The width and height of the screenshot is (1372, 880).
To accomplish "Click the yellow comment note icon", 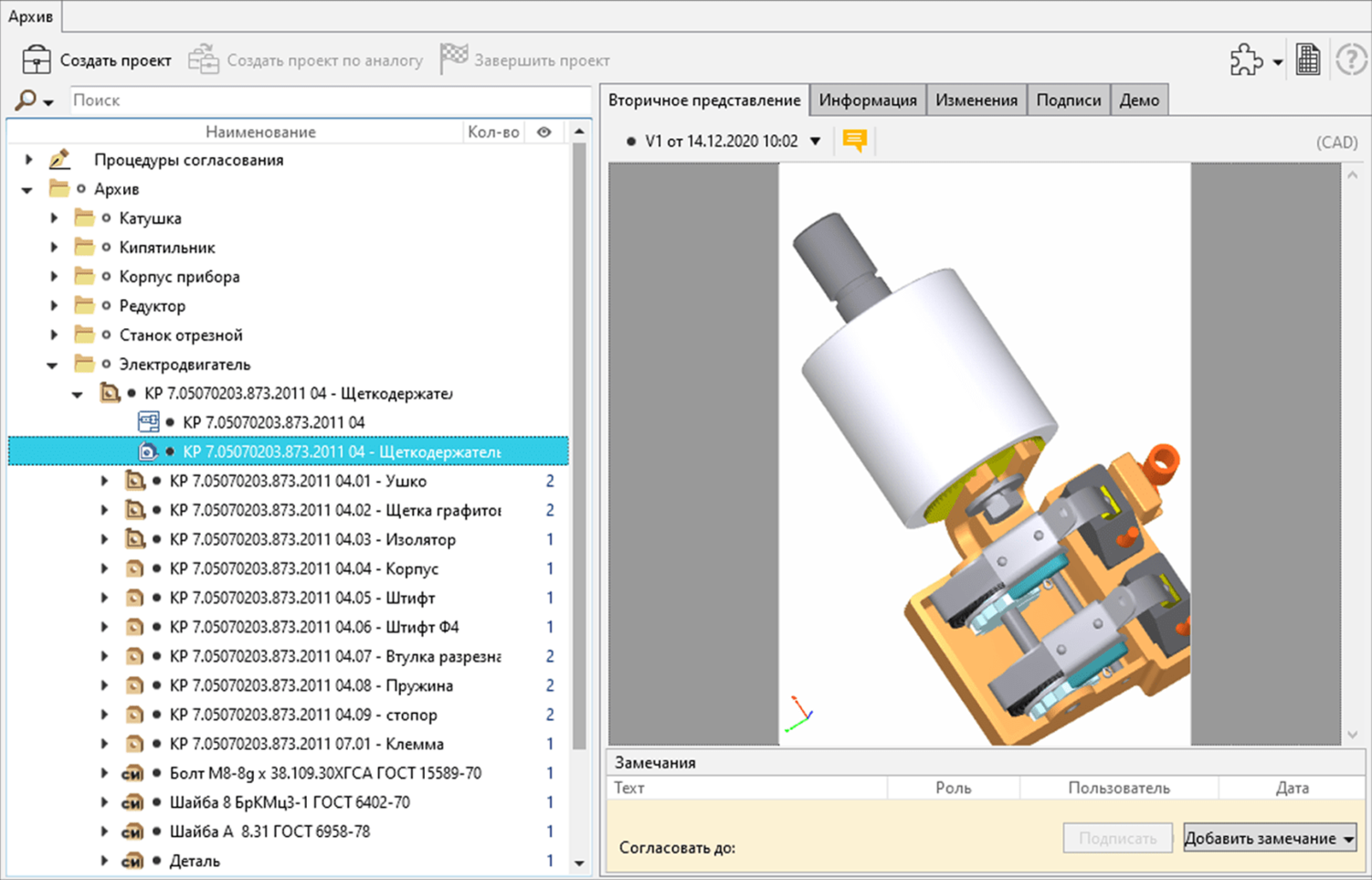I will (855, 141).
